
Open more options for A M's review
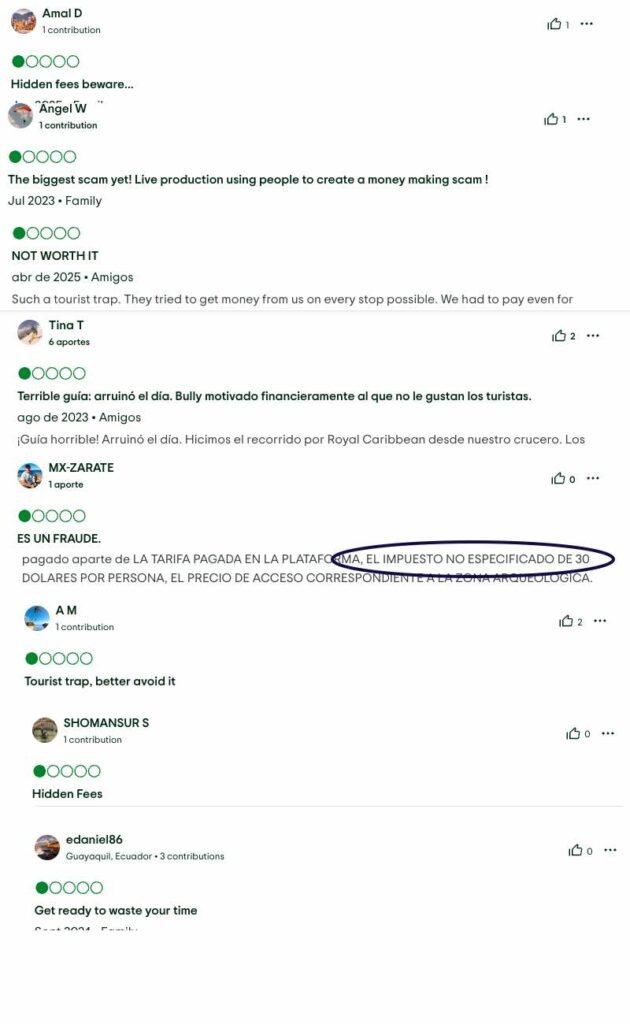click(x=600, y=620)
